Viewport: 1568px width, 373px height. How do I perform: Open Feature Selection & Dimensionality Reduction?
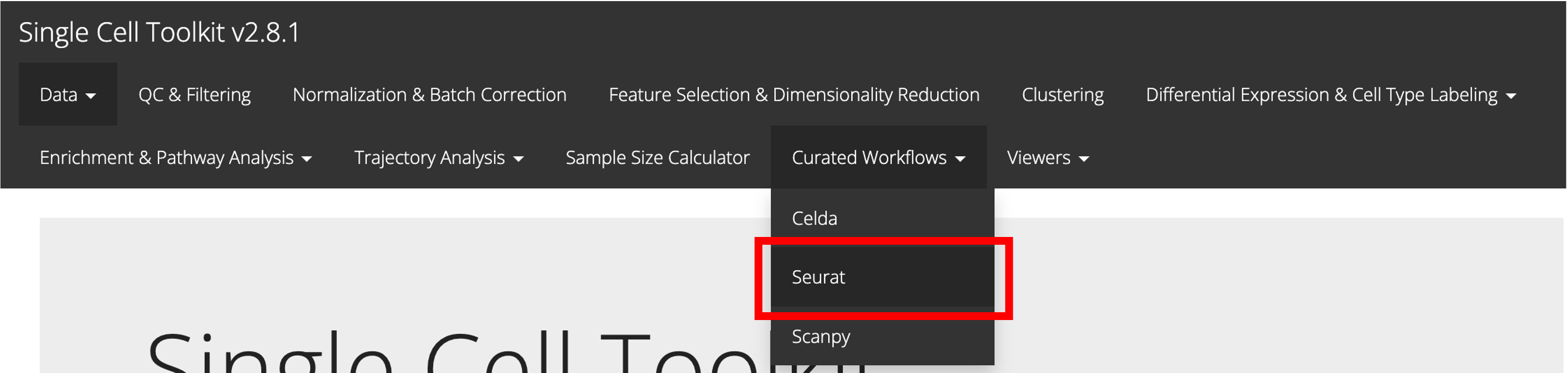pos(794,95)
